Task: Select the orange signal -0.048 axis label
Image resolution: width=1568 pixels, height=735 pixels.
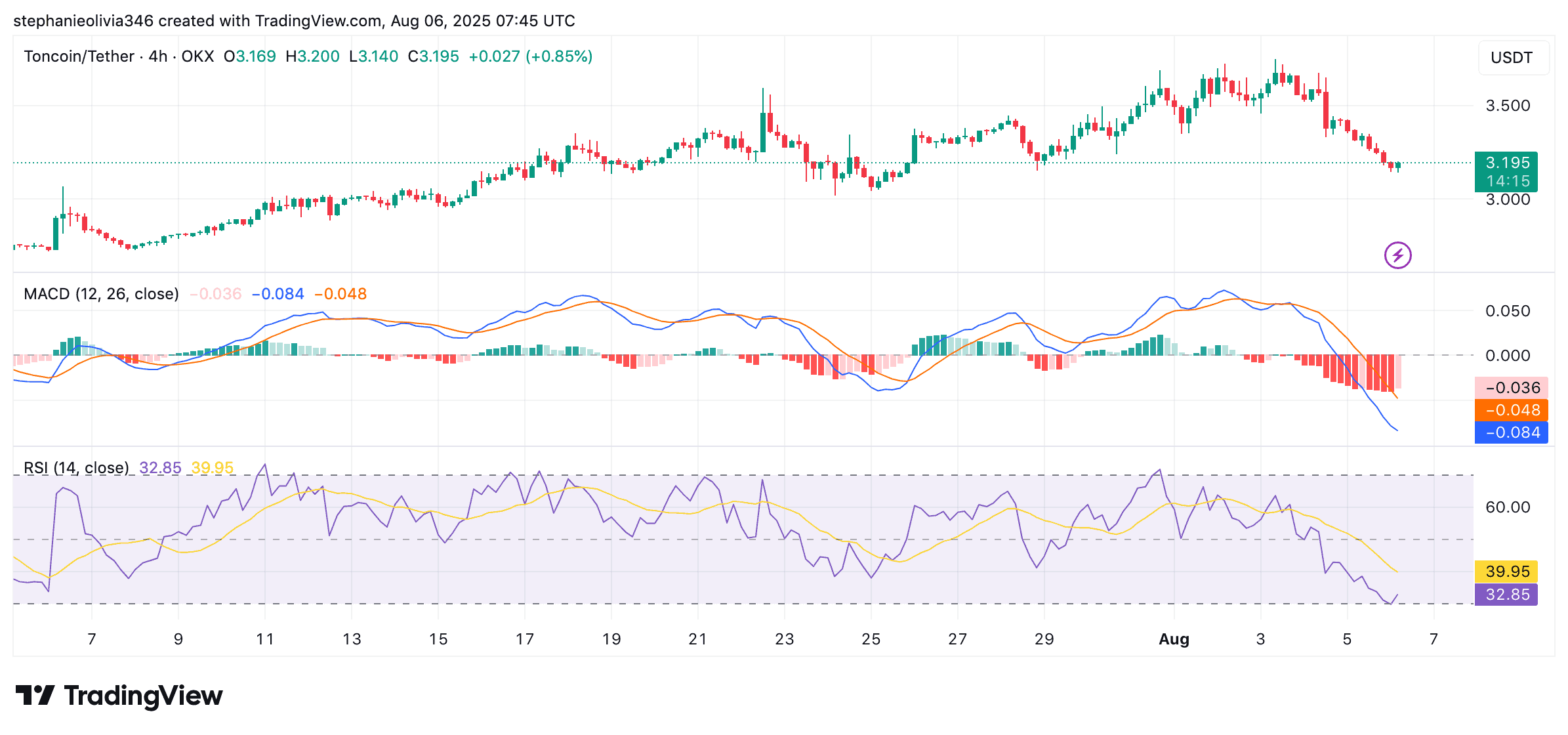Action: coord(1512,410)
